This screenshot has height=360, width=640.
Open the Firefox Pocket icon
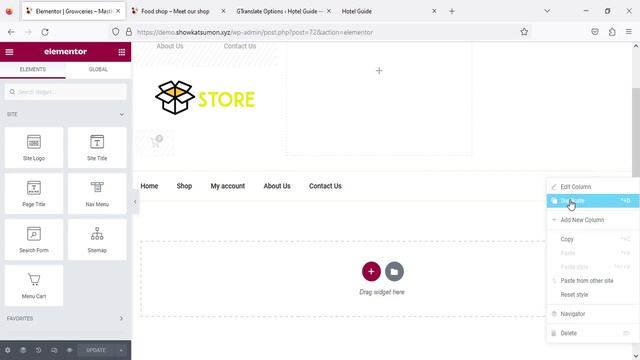tap(595, 32)
